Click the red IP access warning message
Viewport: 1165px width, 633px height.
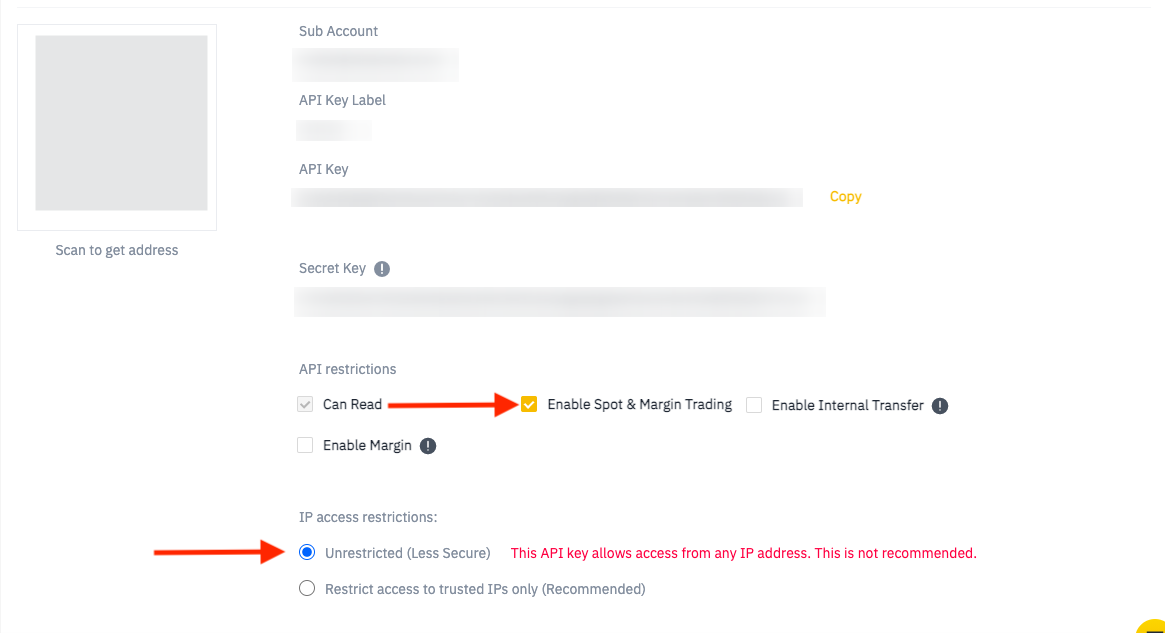click(743, 553)
